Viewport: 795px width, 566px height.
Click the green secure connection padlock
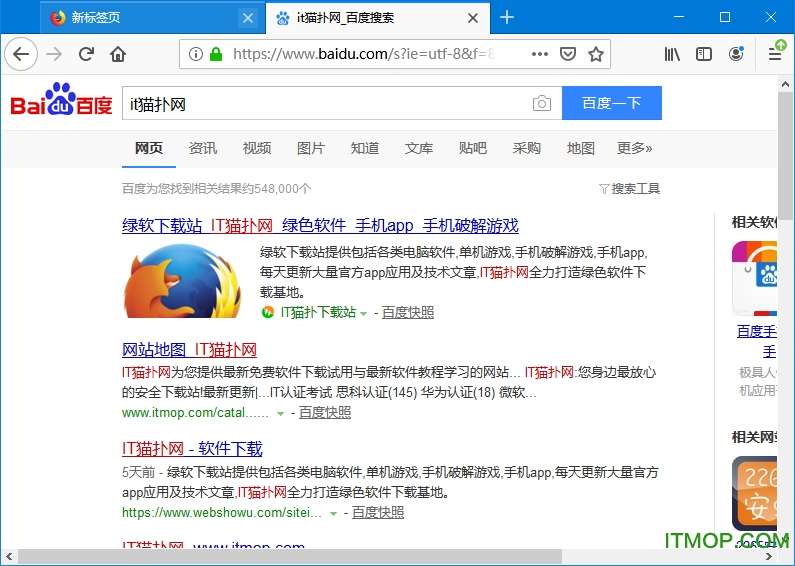coord(216,54)
